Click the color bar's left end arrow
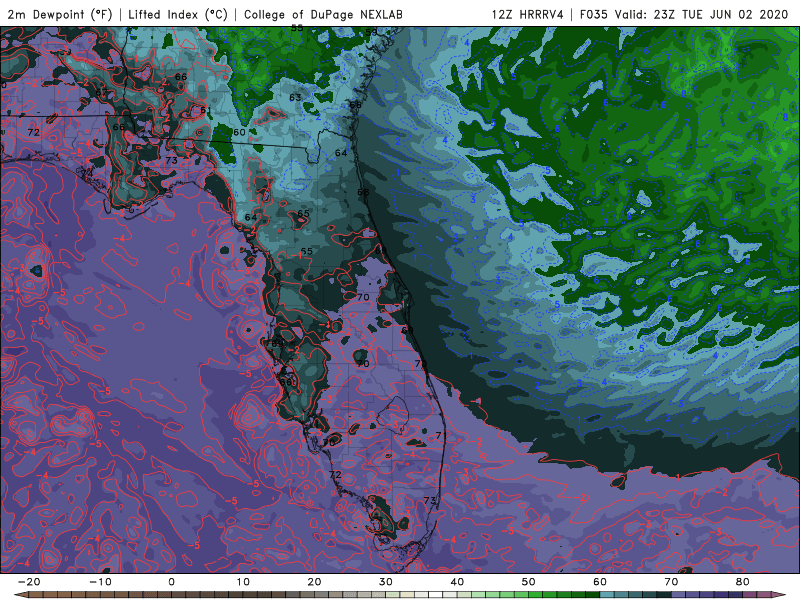Screen dimensions: 800x600 point(21,594)
